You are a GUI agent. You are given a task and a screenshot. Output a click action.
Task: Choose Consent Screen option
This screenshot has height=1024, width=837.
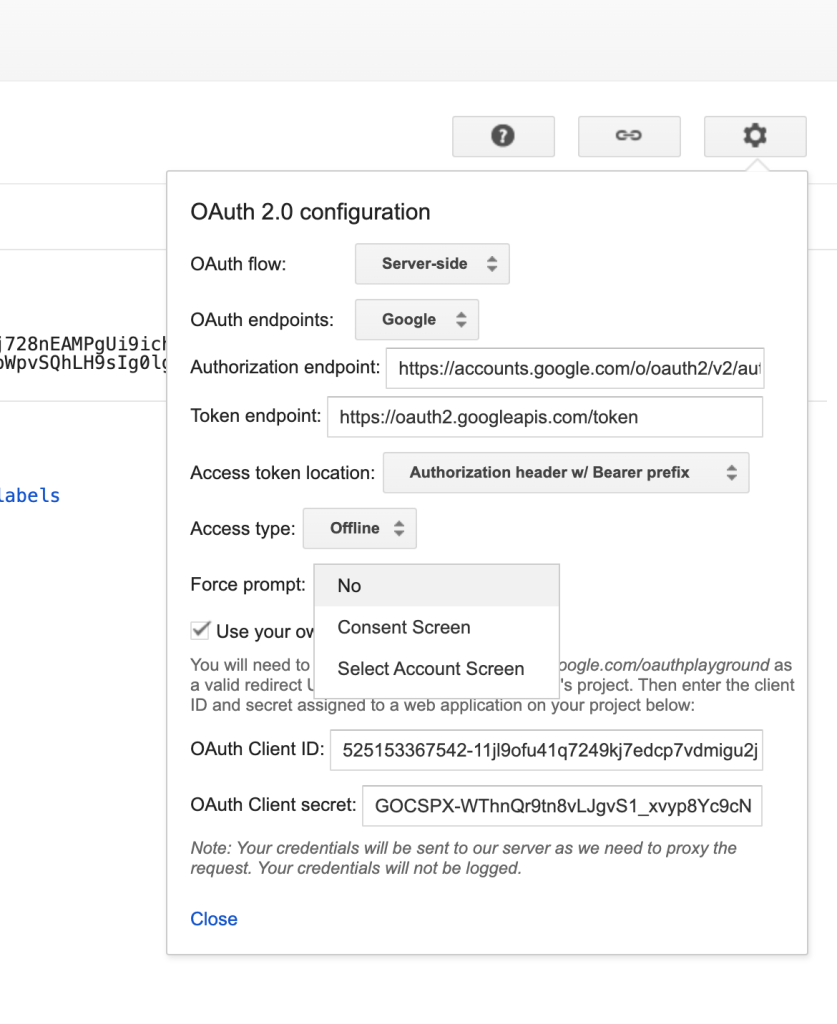click(x=437, y=628)
